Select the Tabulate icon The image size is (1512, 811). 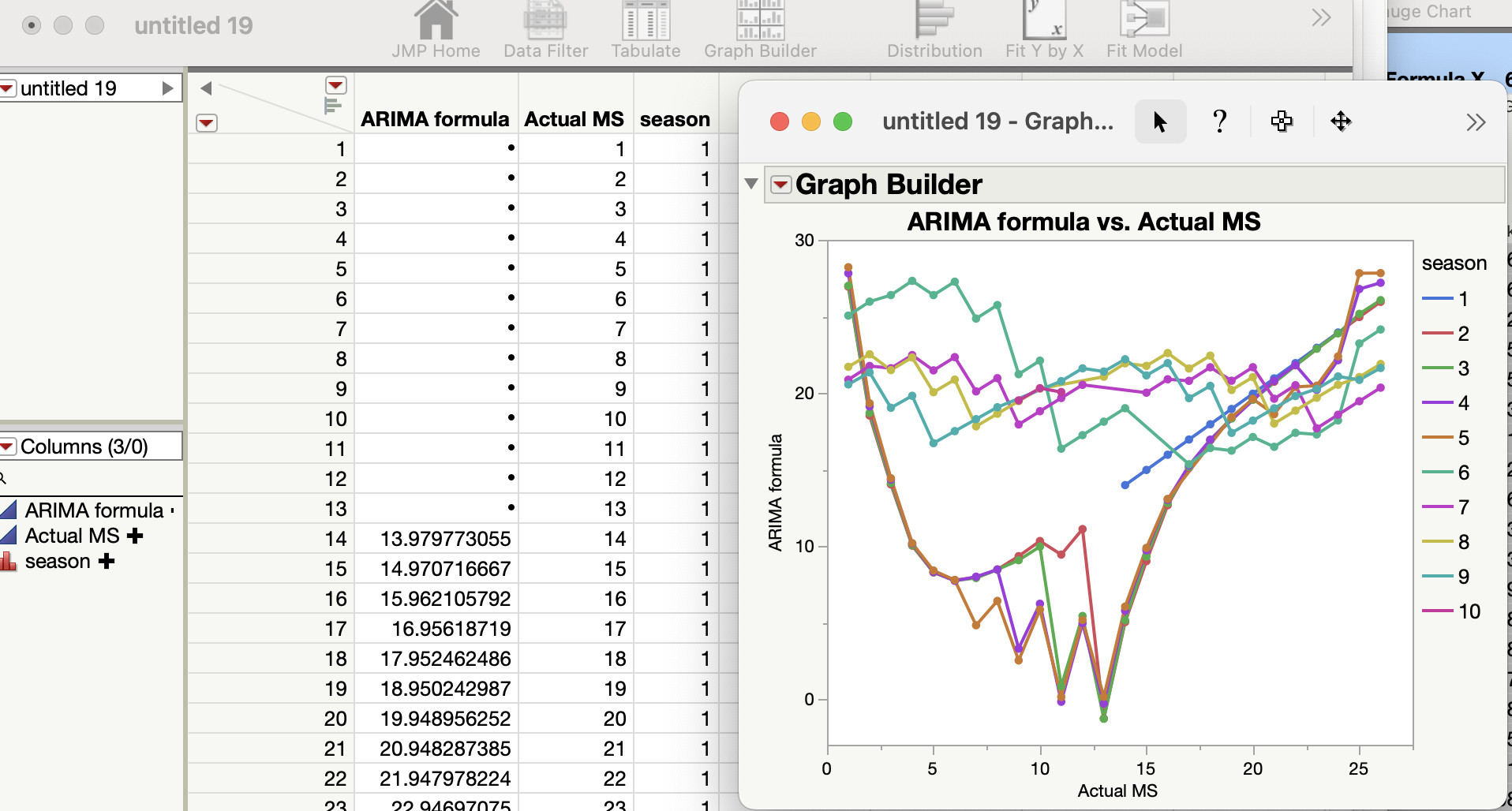pyautogui.click(x=646, y=24)
